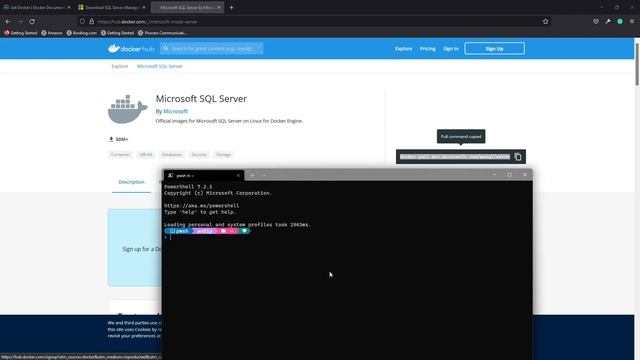Open first Getting Started bookmark

(x=20, y=33)
